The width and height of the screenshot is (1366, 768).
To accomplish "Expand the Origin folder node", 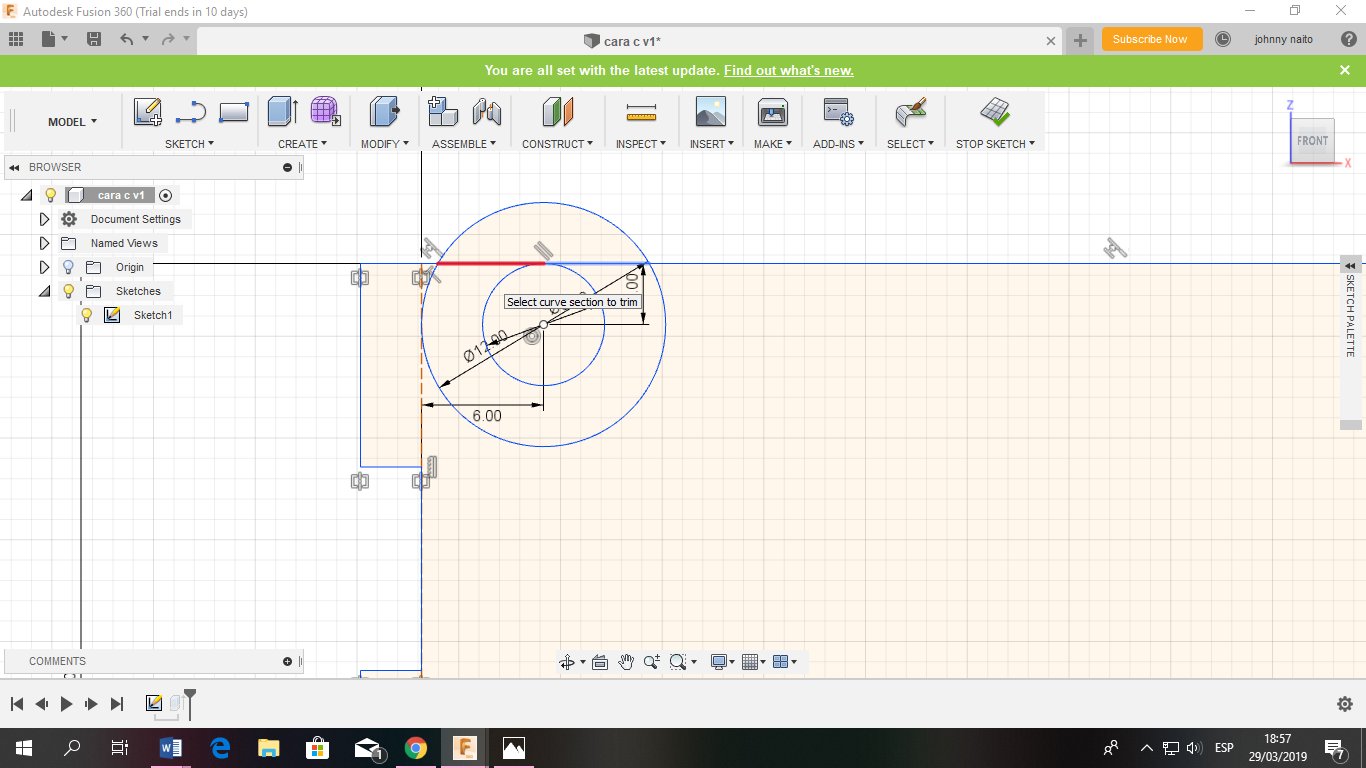I will [44, 267].
